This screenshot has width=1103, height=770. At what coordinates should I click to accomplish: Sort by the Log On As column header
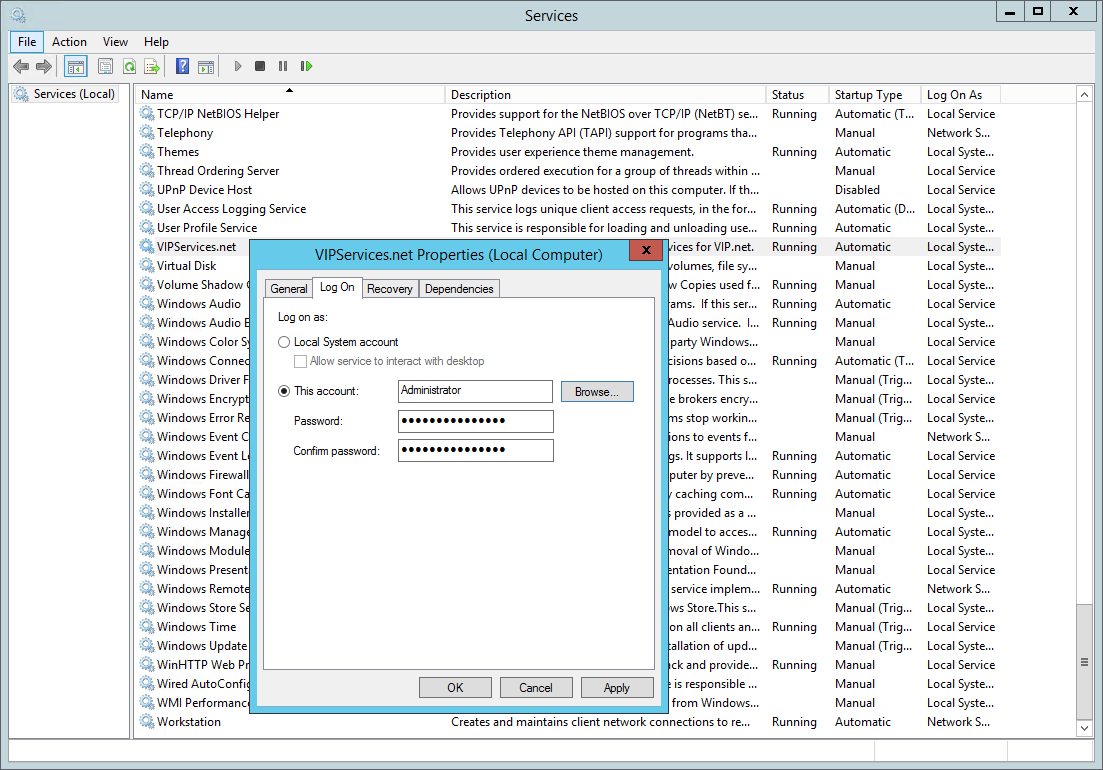960,94
